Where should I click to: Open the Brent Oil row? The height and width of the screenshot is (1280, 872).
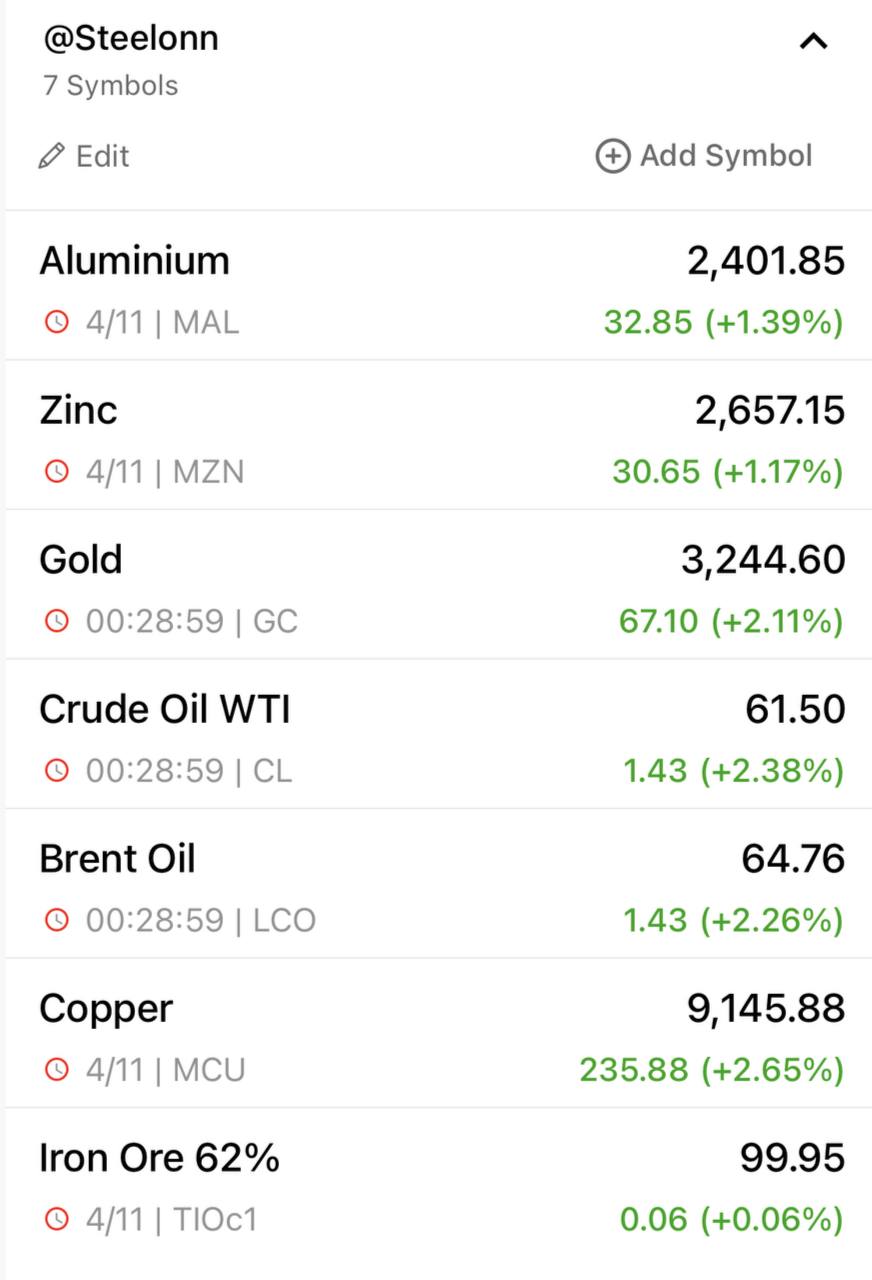point(117,859)
